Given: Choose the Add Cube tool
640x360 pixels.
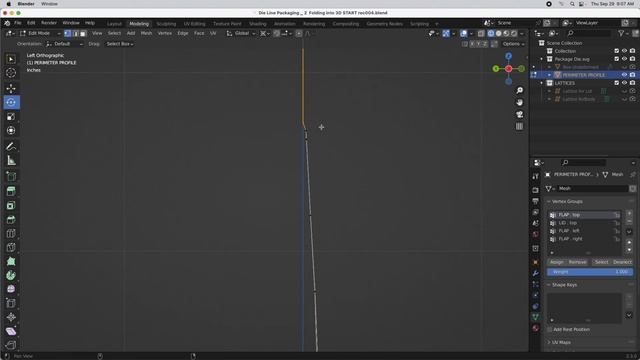Looking at the screenshot, I should 11,176.
